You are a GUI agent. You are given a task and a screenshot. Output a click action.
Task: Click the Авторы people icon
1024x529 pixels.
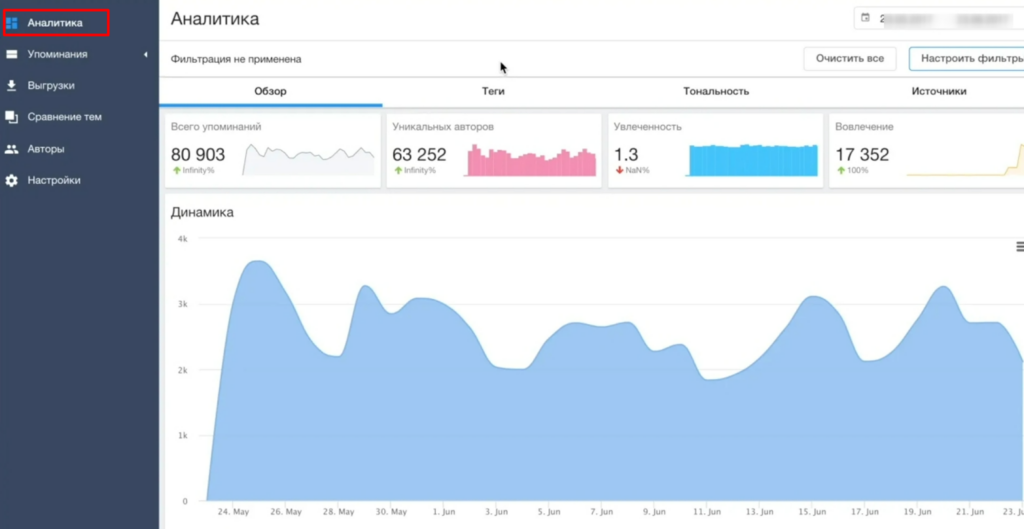click(x=12, y=149)
